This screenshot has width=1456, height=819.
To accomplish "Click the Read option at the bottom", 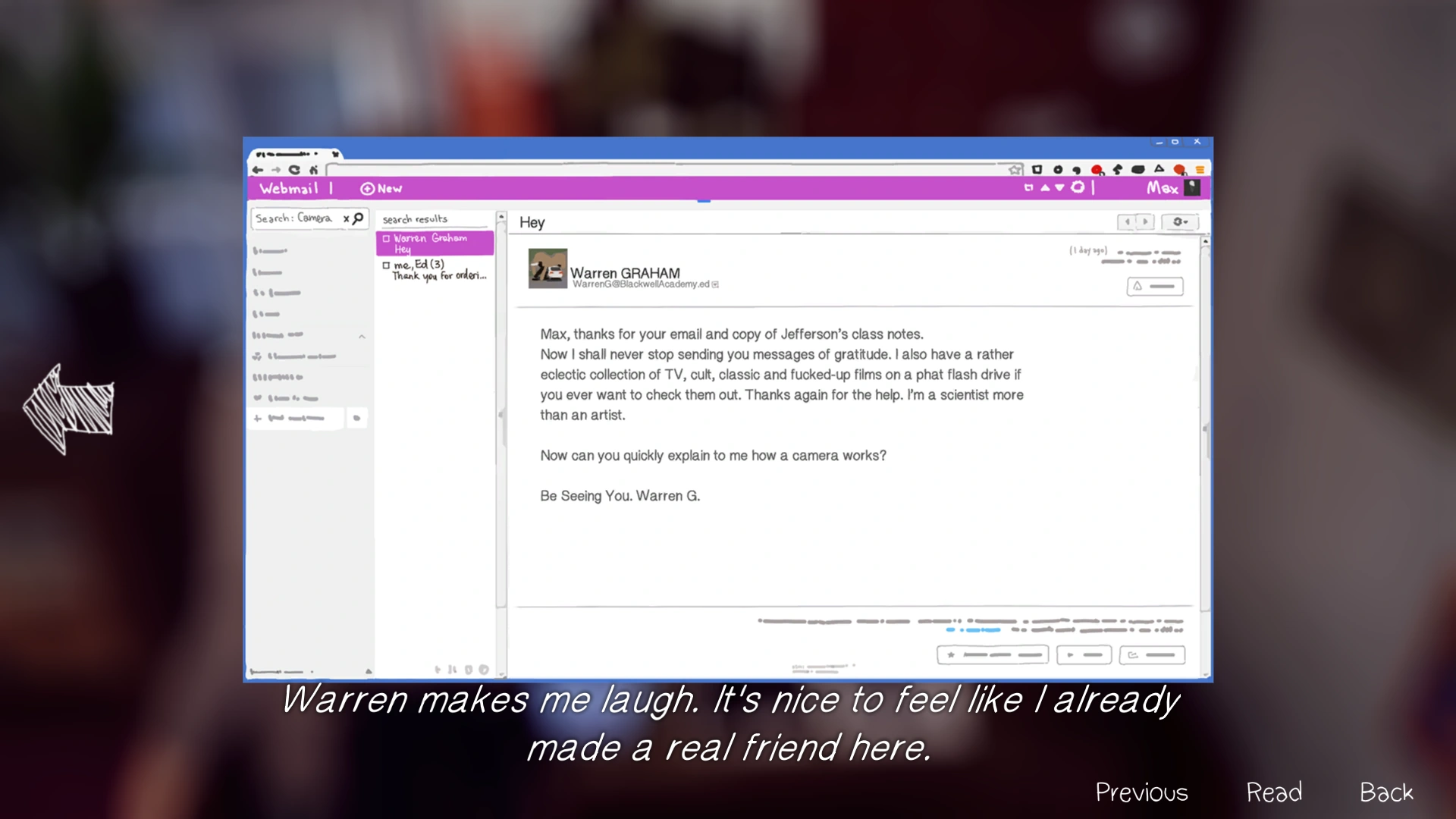I will coord(1274,792).
